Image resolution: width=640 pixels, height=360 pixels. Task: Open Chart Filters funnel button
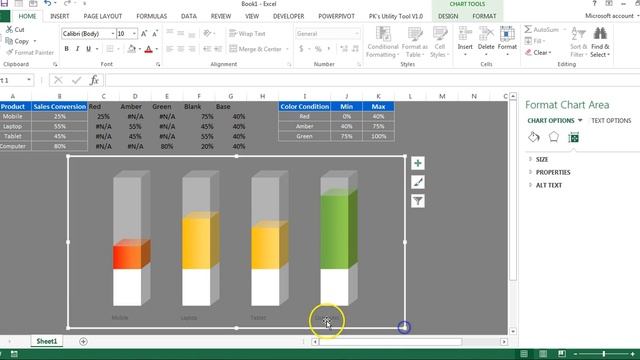tap(418, 201)
